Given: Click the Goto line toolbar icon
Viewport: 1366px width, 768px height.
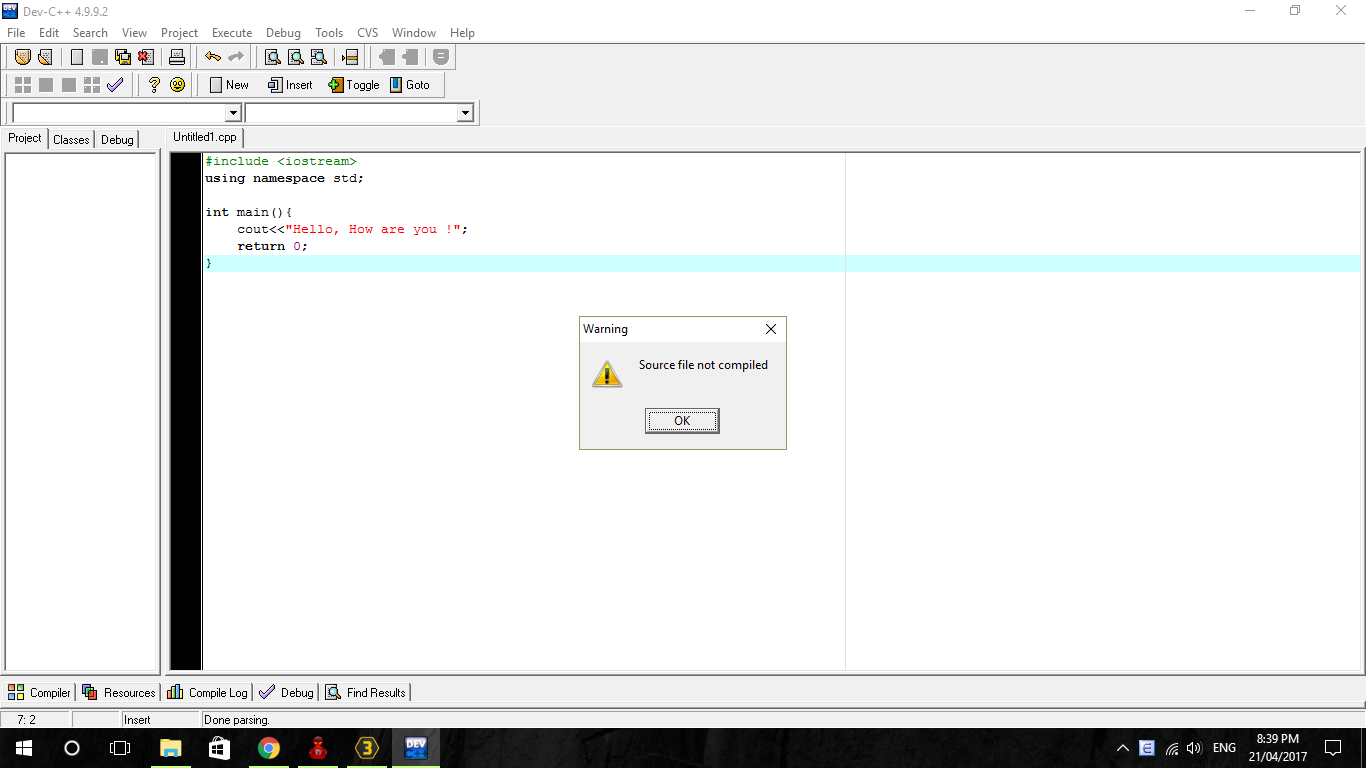Looking at the screenshot, I should [x=410, y=85].
